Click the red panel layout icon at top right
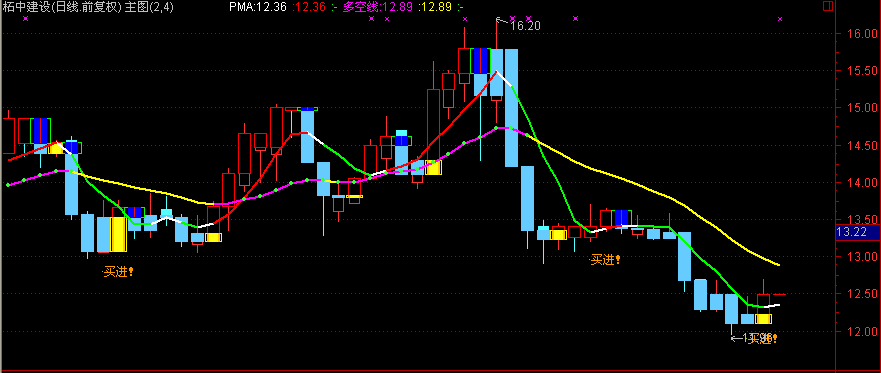881x373 pixels. point(843,7)
